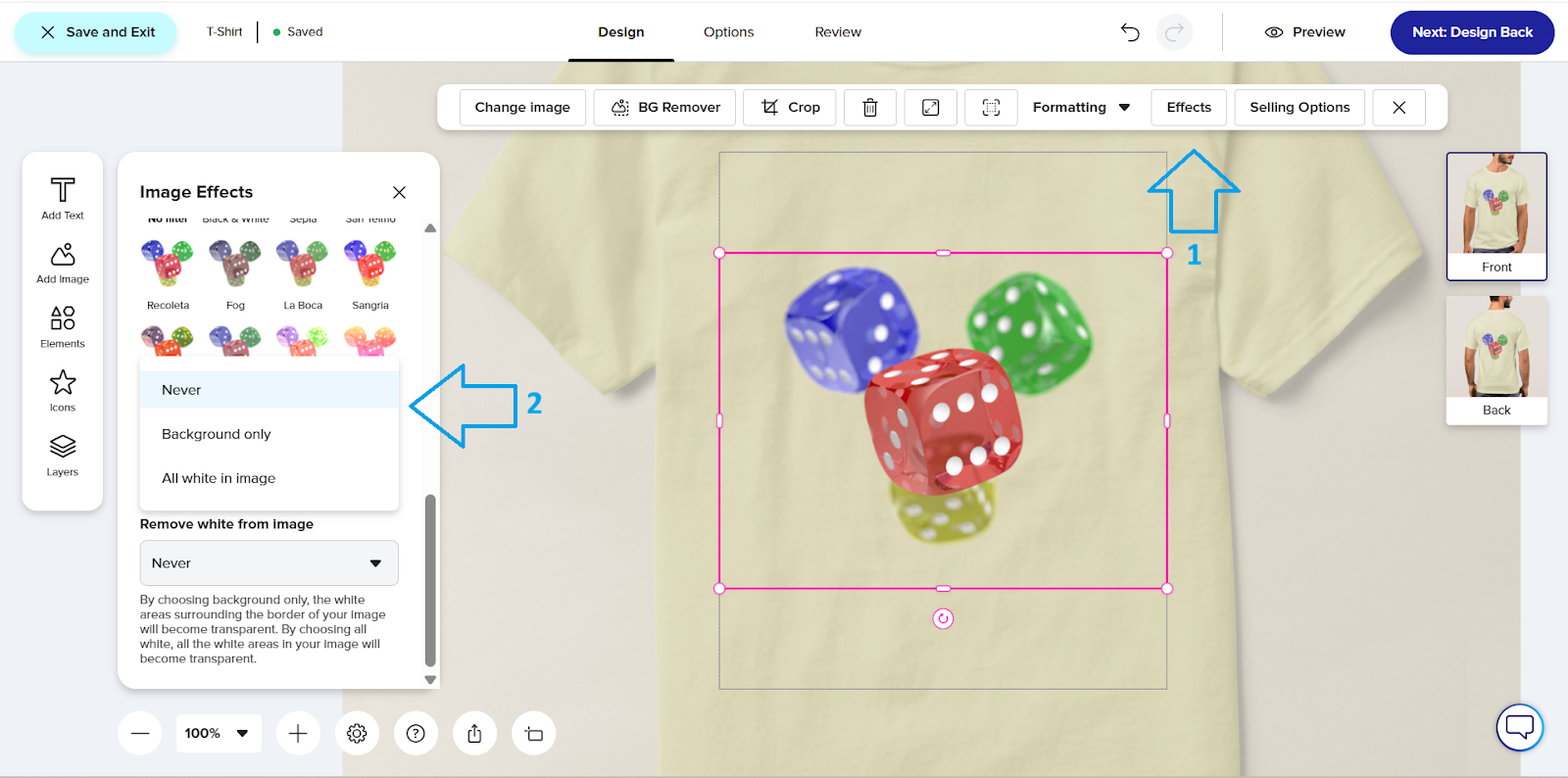Open the live chat bubble
Screen dimensions: 1568x778
point(1519,727)
